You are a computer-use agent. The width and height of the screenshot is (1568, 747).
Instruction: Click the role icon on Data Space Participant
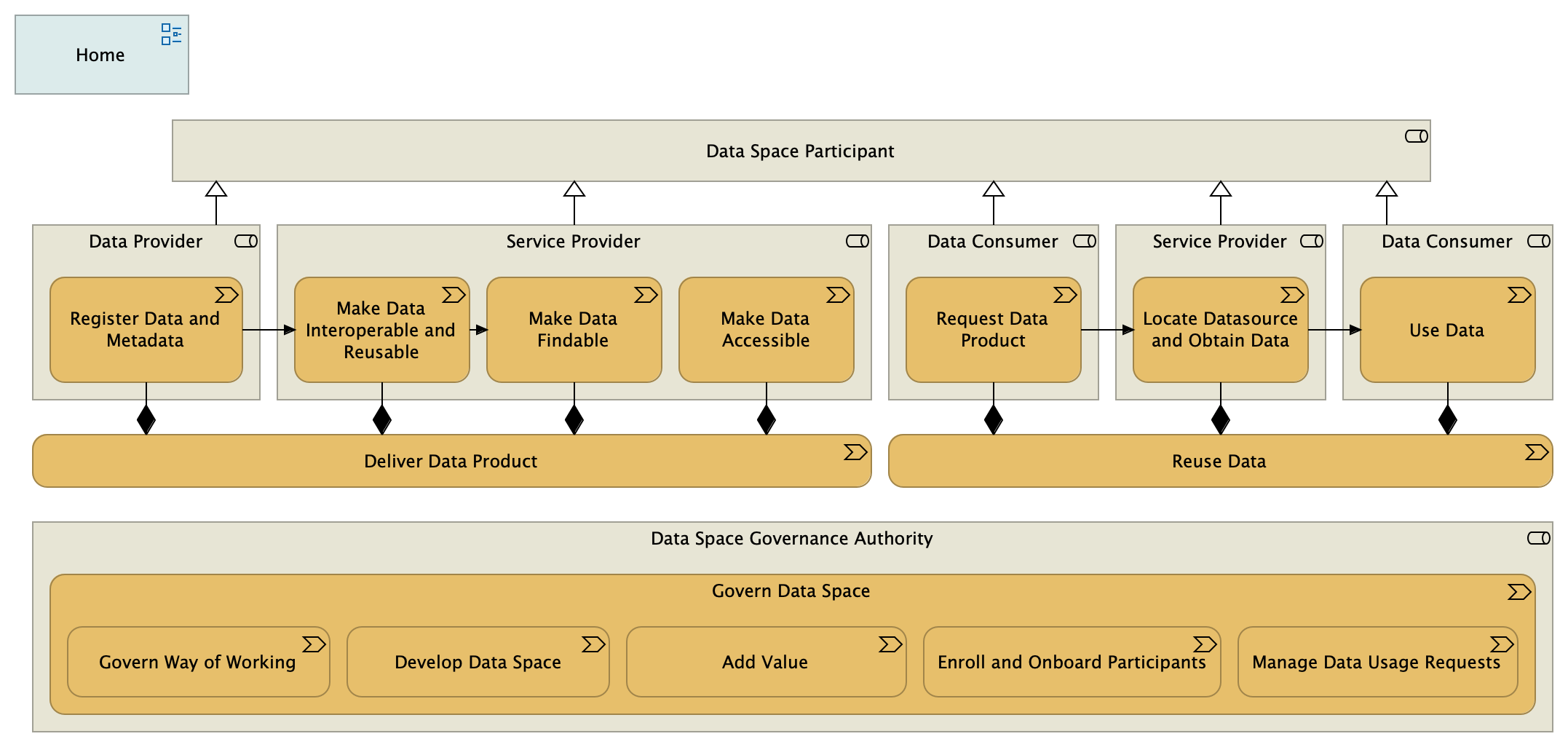[1416, 136]
